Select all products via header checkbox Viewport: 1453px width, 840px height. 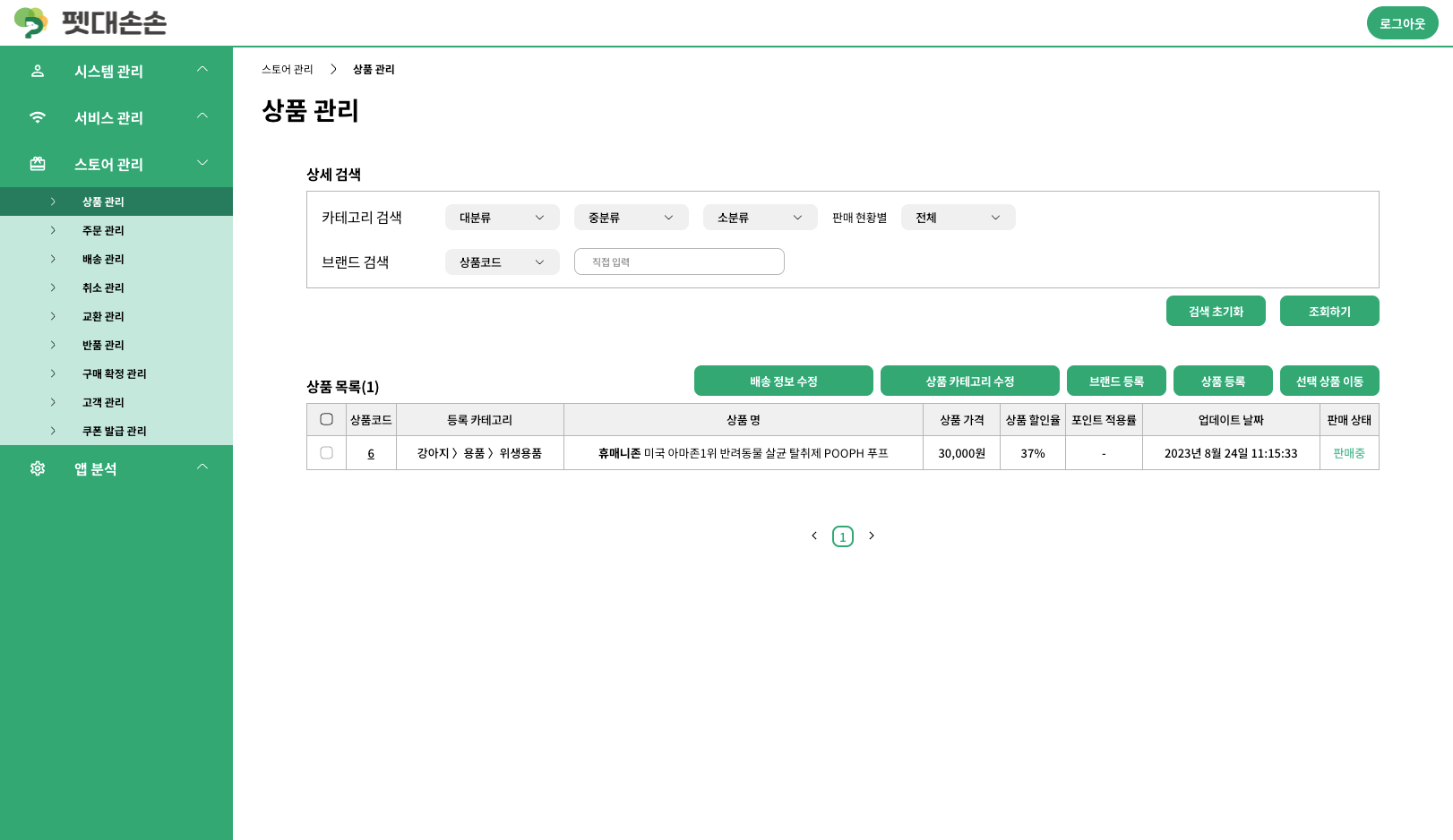click(326, 419)
